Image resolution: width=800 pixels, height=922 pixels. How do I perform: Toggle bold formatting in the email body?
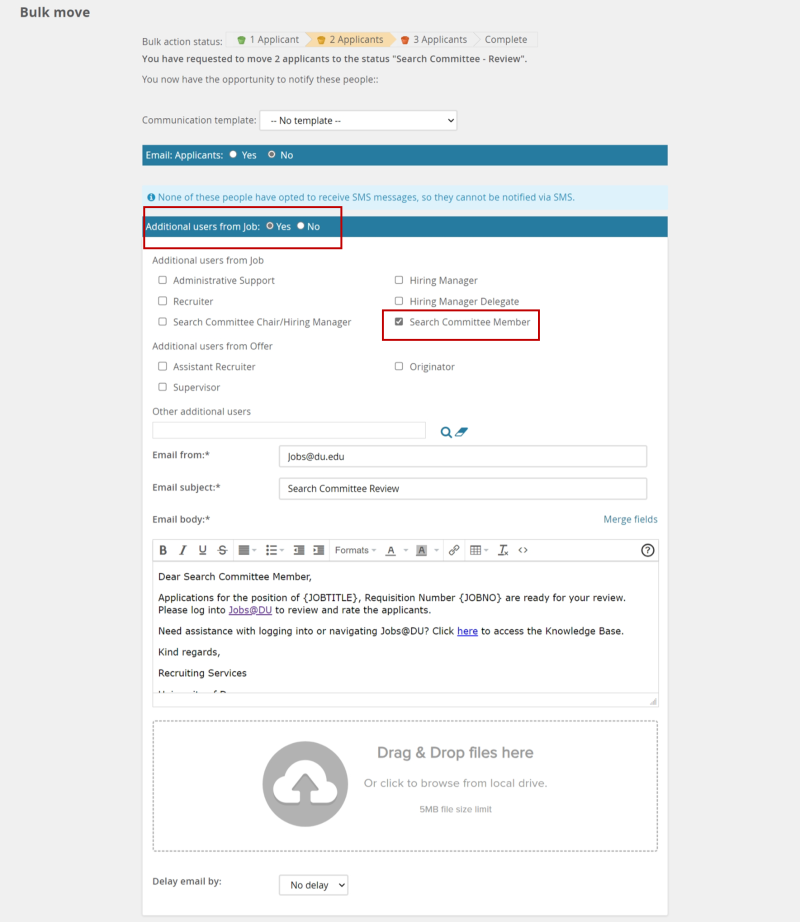click(163, 549)
